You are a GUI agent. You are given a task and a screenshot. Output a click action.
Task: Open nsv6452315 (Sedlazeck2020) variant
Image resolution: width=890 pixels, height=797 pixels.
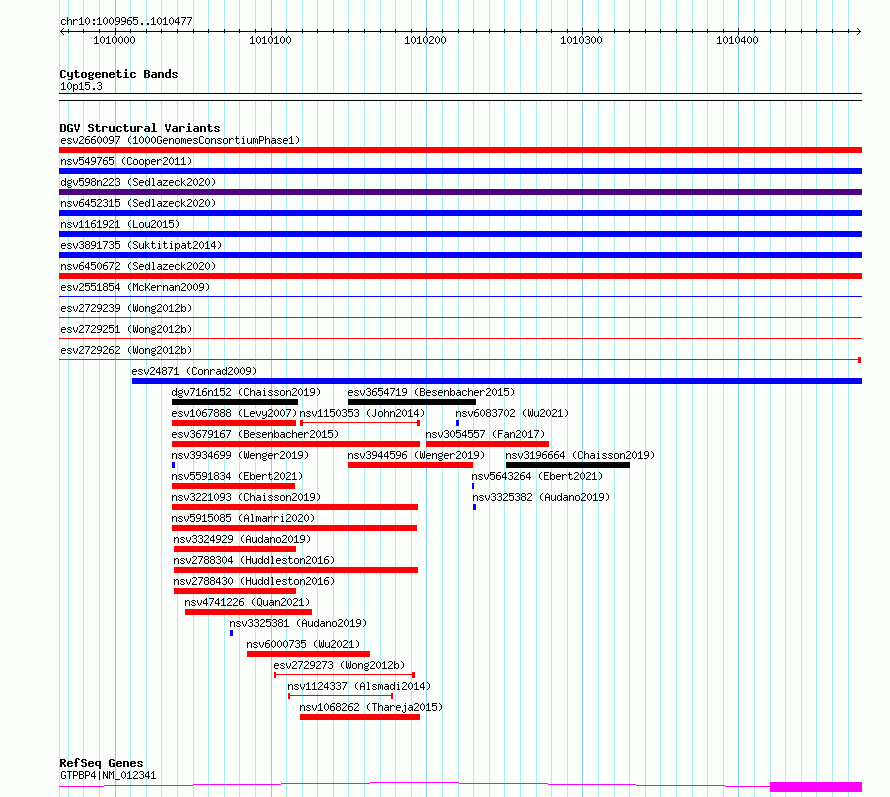pos(138,203)
